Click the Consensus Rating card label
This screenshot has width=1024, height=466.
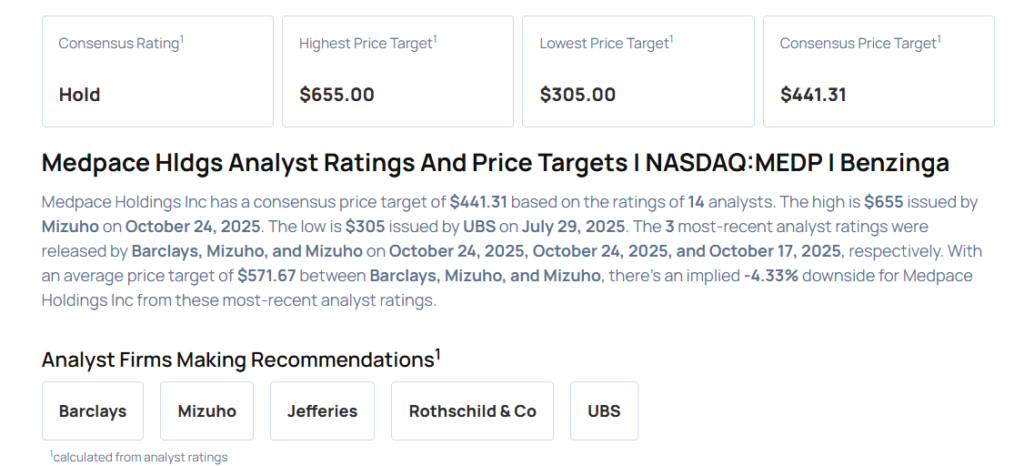point(120,44)
